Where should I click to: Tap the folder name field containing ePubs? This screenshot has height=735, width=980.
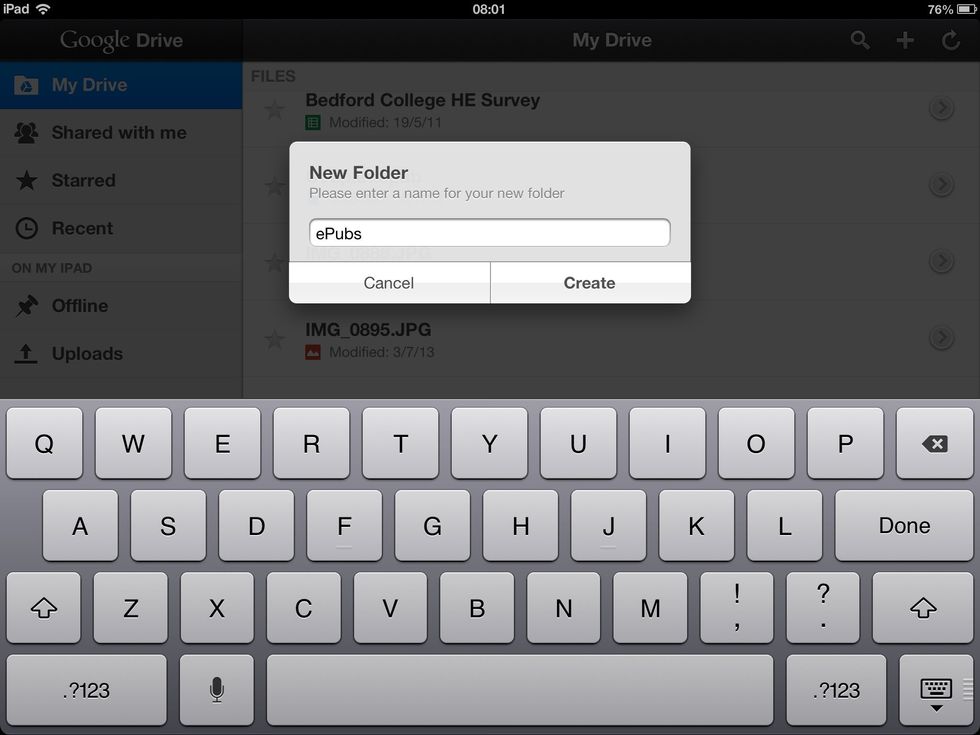[x=489, y=233]
